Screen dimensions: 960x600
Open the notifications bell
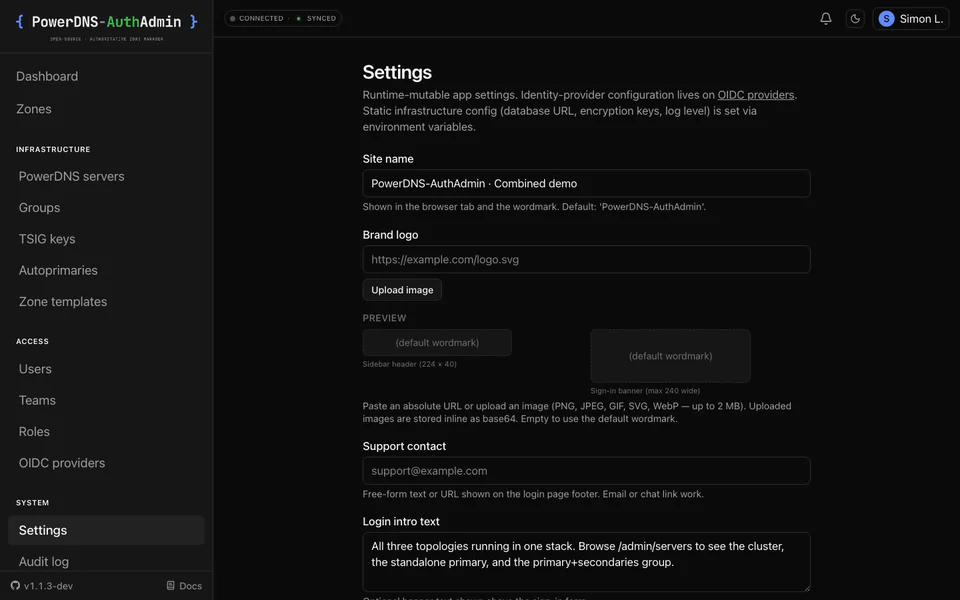826,18
